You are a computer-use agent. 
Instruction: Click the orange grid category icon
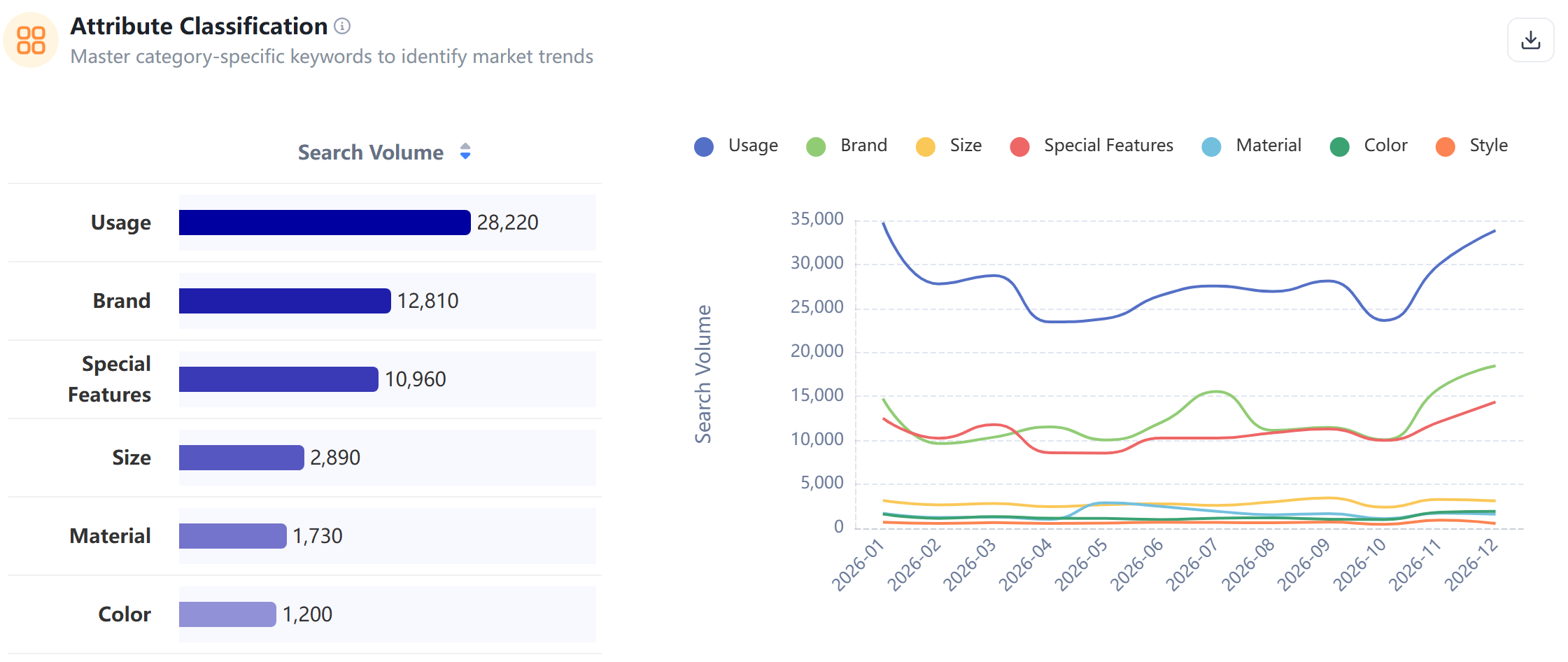tap(31, 40)
